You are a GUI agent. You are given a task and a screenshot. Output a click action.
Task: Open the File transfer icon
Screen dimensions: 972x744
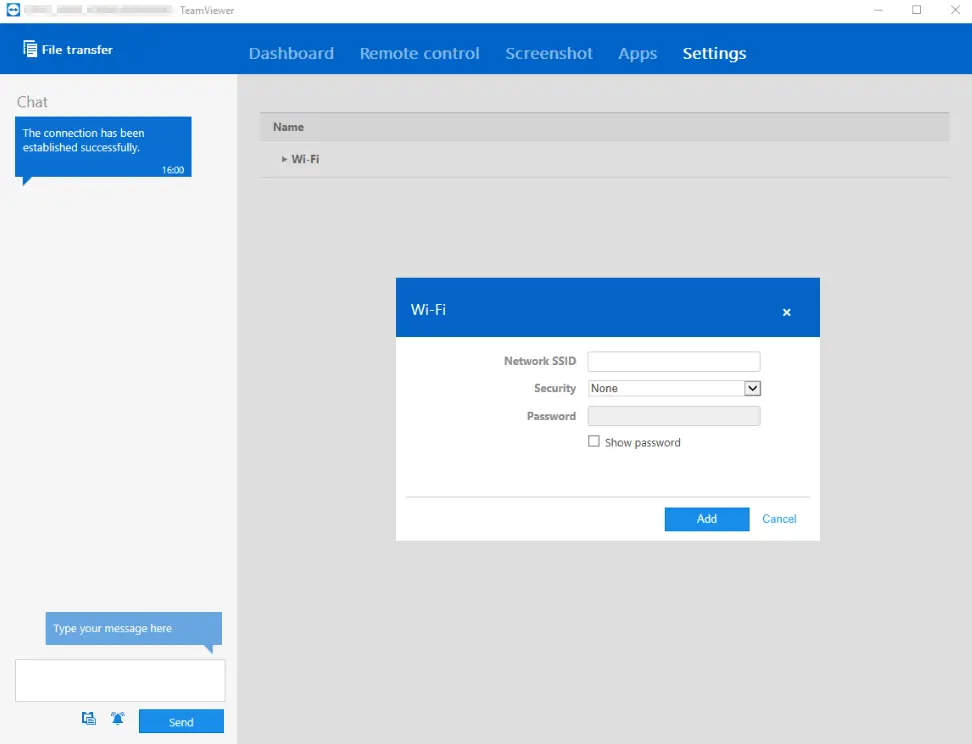[30, 49]
